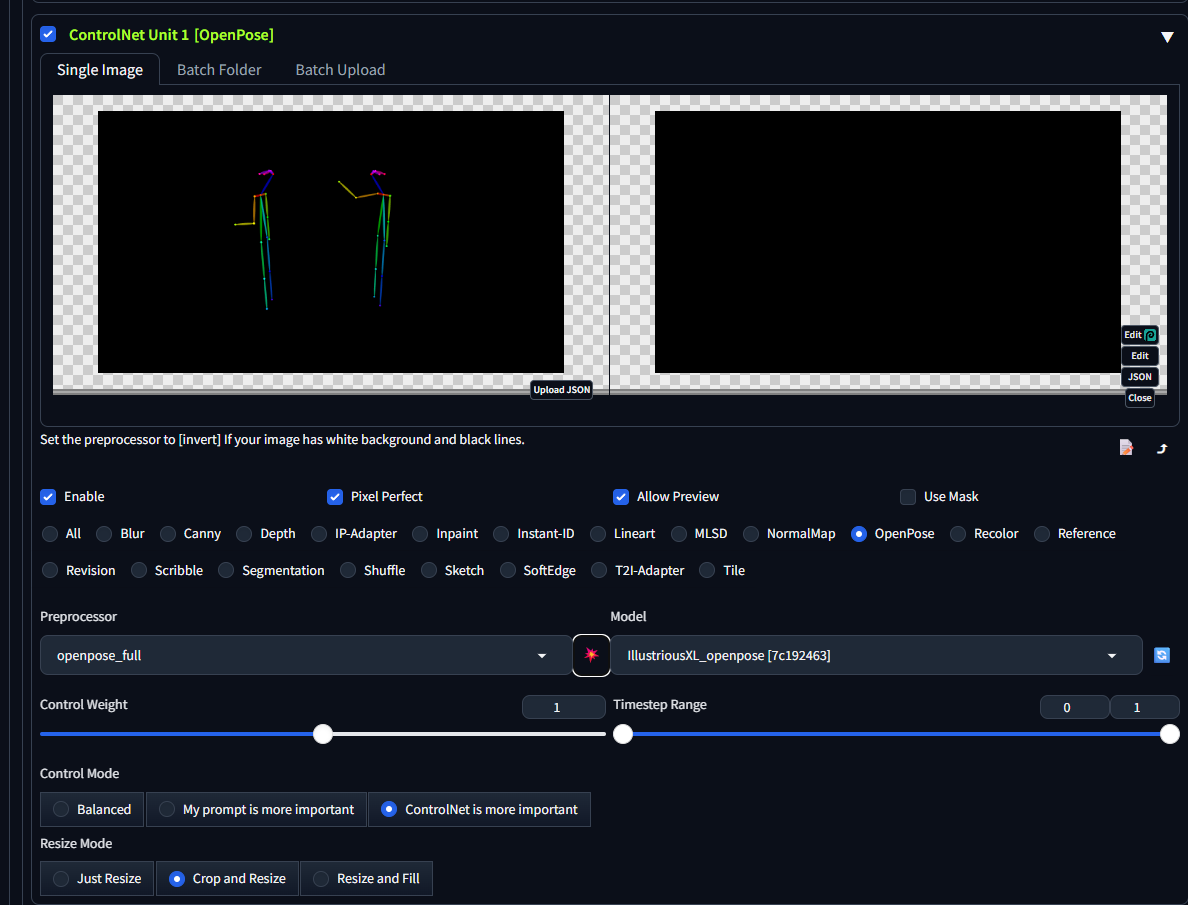Viewport: 1188px width, 905px height.
Task: Open the Preprocessor dropdown showing openpose_full
Action: pyautogui.click(x=306, y=655)
